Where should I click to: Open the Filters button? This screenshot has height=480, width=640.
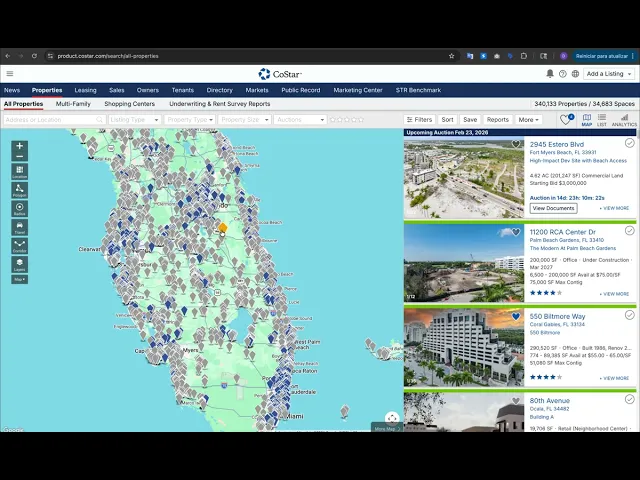[419, 120]
